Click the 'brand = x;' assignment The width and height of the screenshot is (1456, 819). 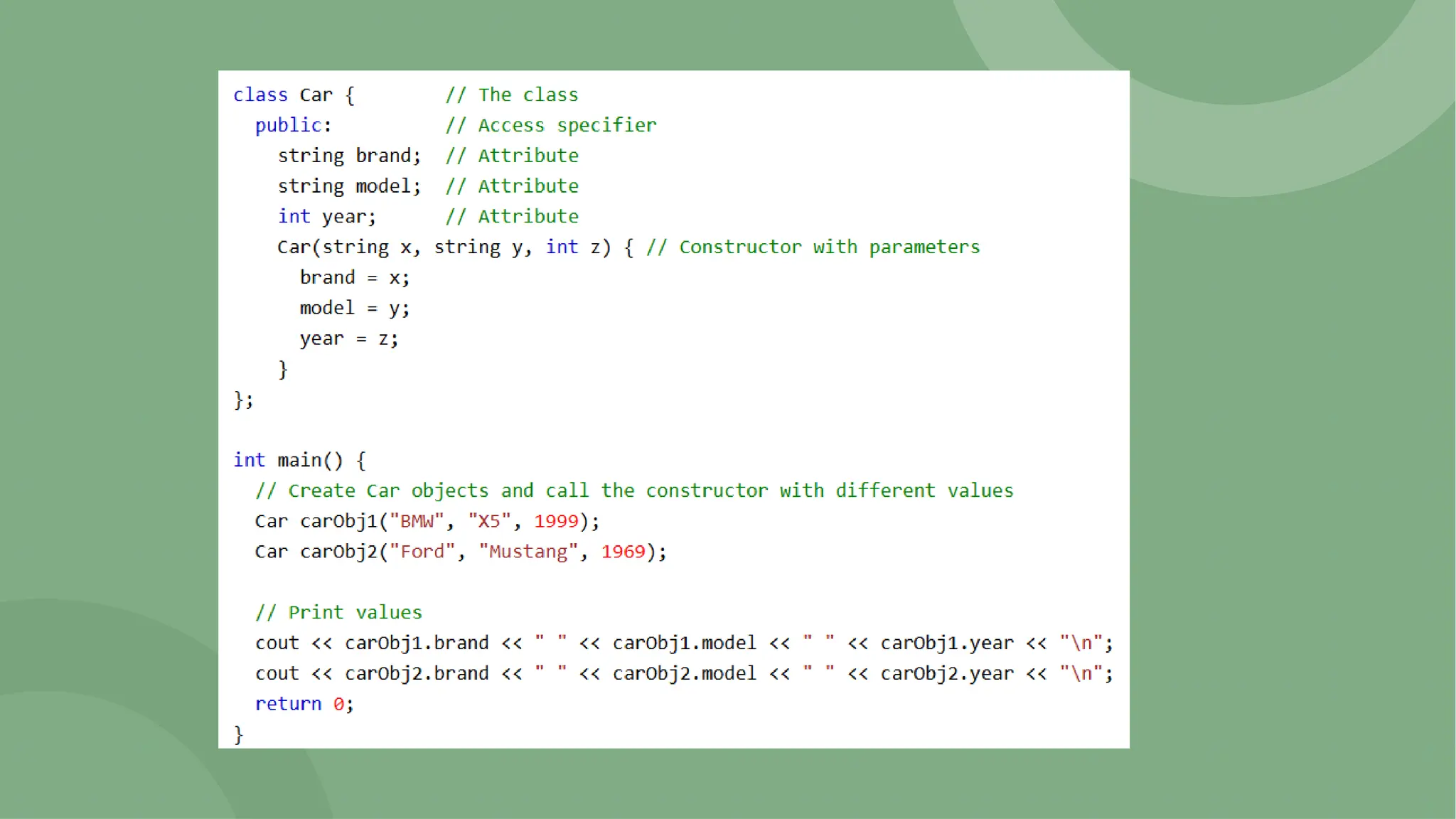tap(355, 277)
